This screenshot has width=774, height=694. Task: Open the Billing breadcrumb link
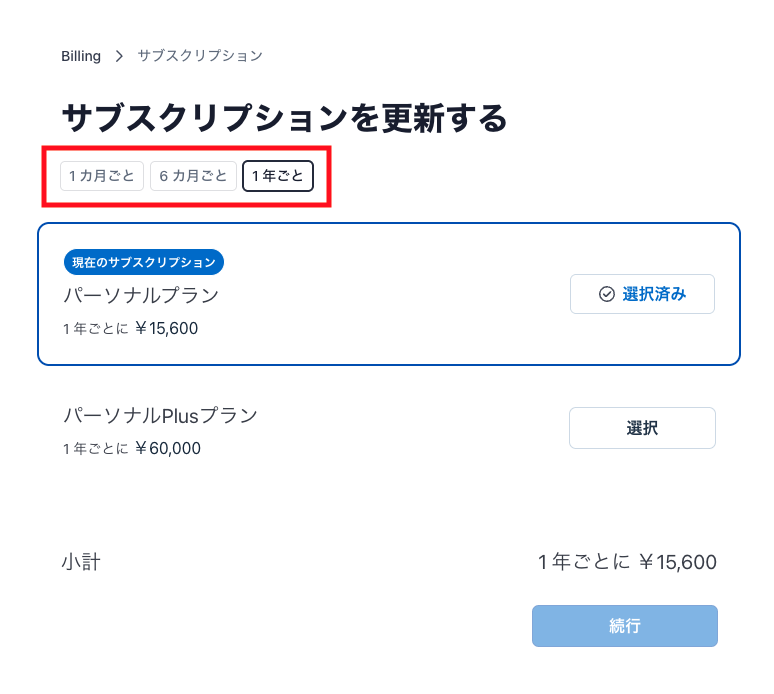point(81,56)
